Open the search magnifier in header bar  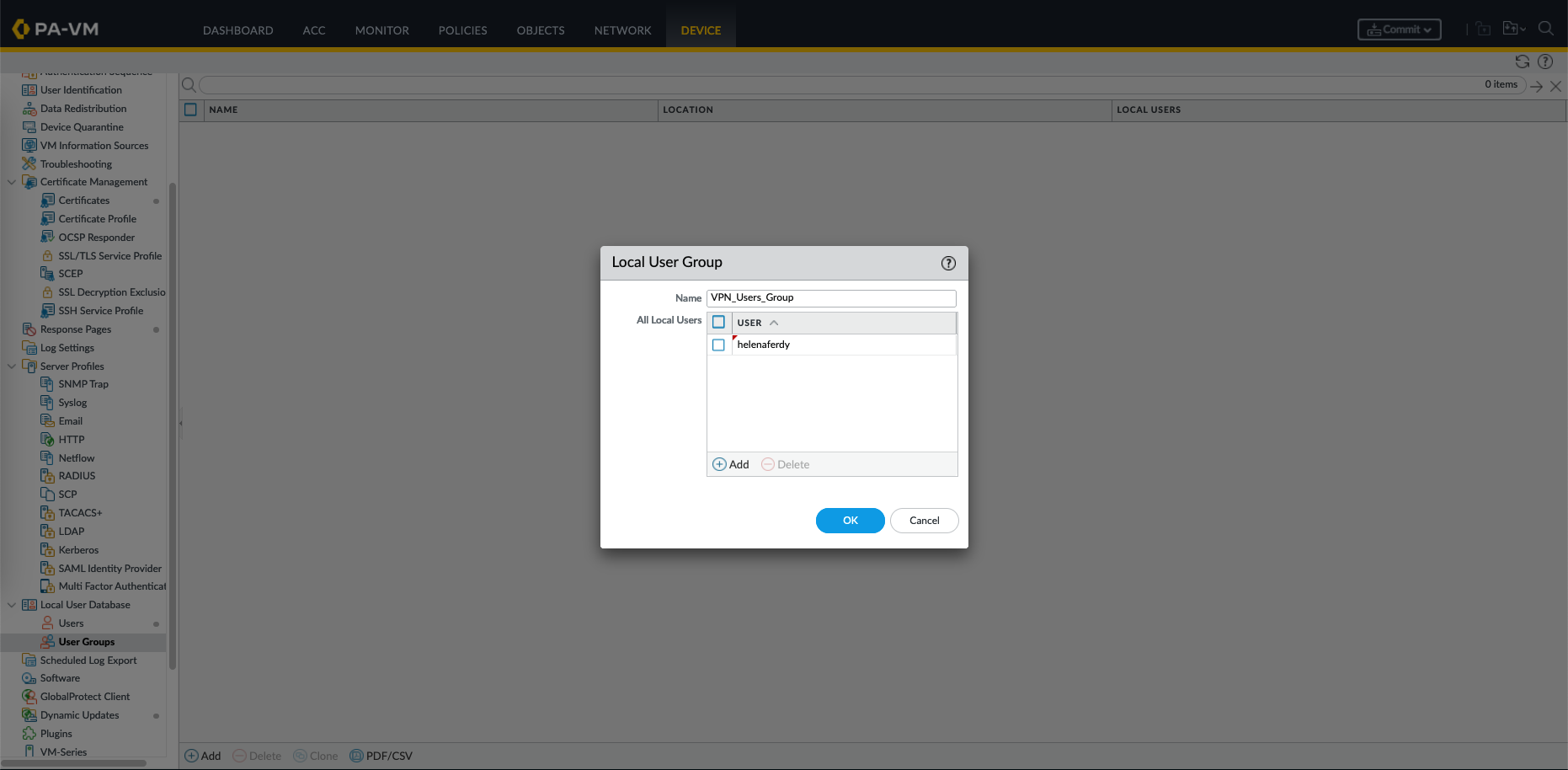(x=1545, y=29)
